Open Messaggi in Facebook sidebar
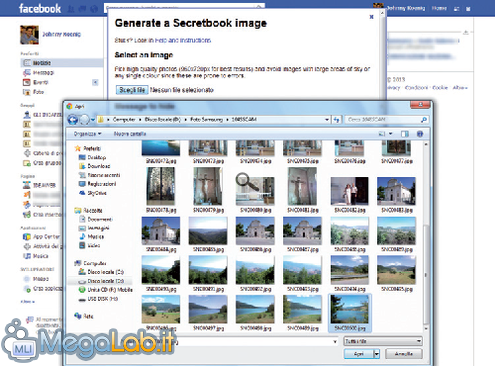Image resolution: width=495 pixels, height=366 pixels. (43, 72)
